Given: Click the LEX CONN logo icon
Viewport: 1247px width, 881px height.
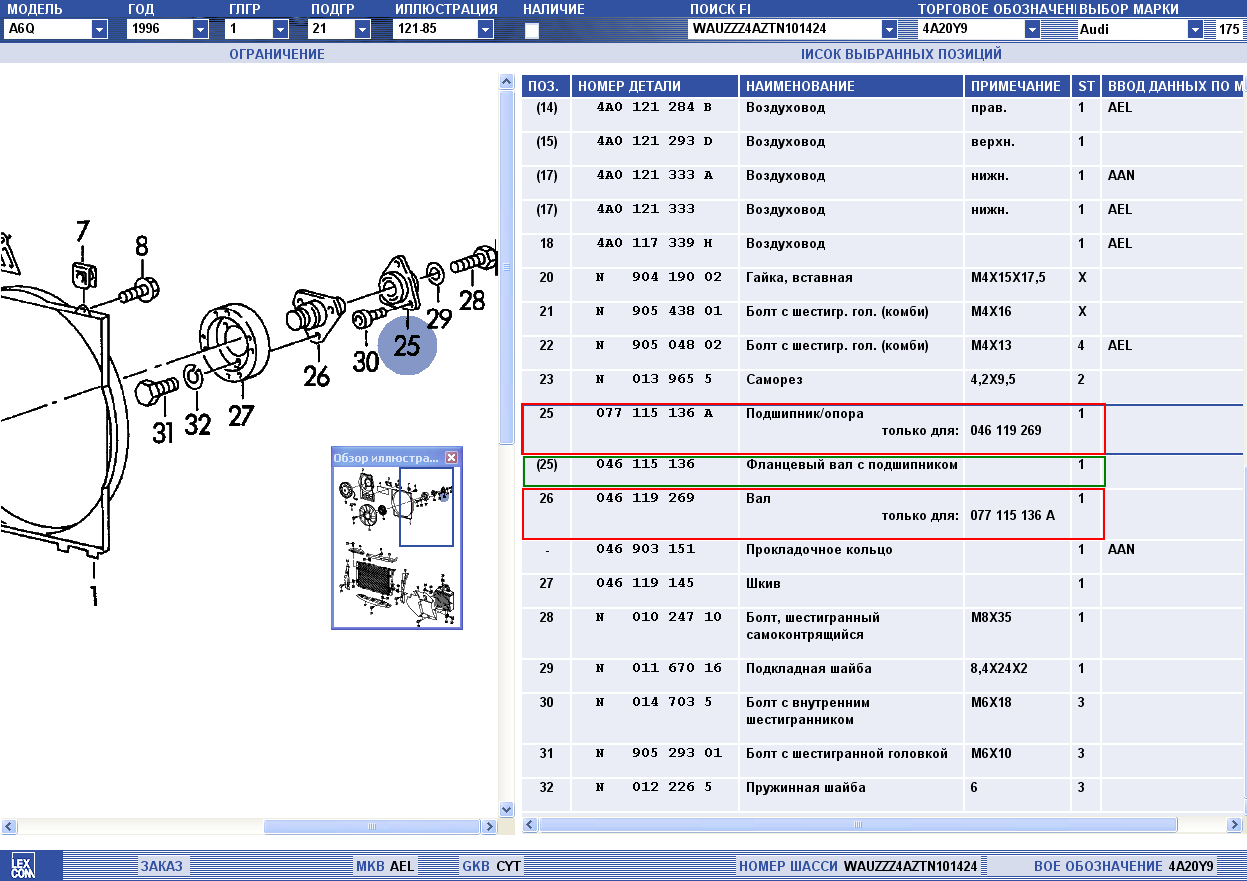Looking at the screenshot, I should point(22,866).
